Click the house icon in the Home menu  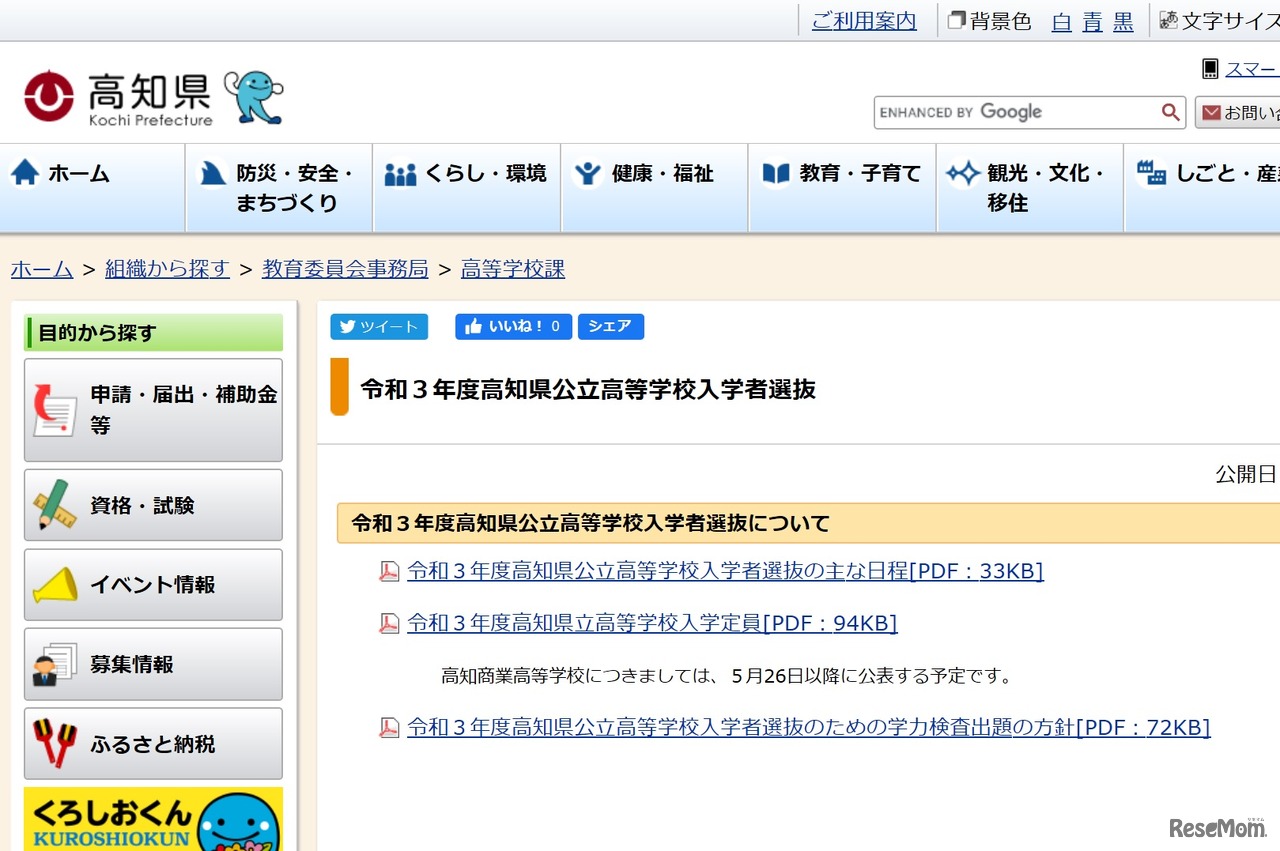click(x=25, y=173)
